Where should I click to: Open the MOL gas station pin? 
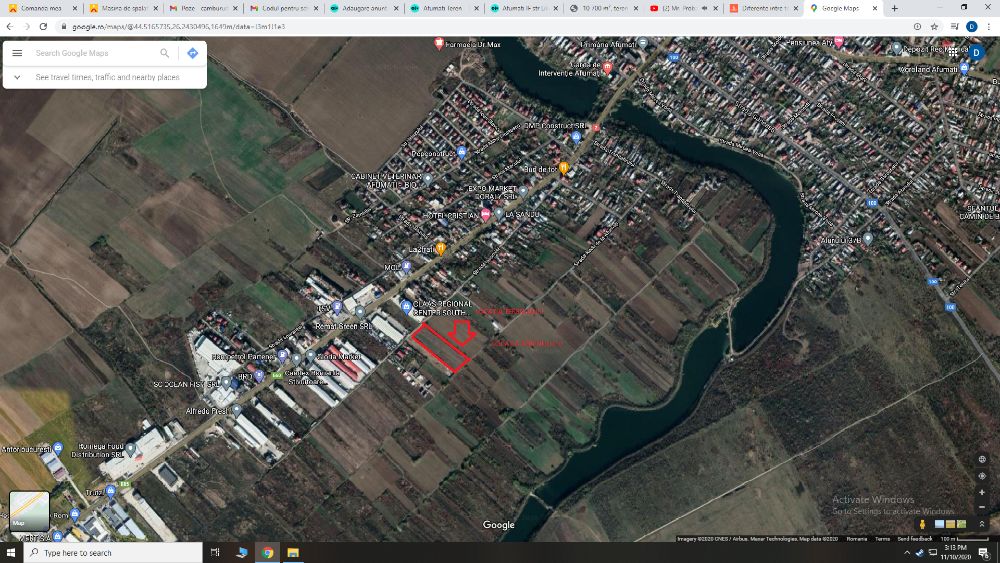pos(406,267)
